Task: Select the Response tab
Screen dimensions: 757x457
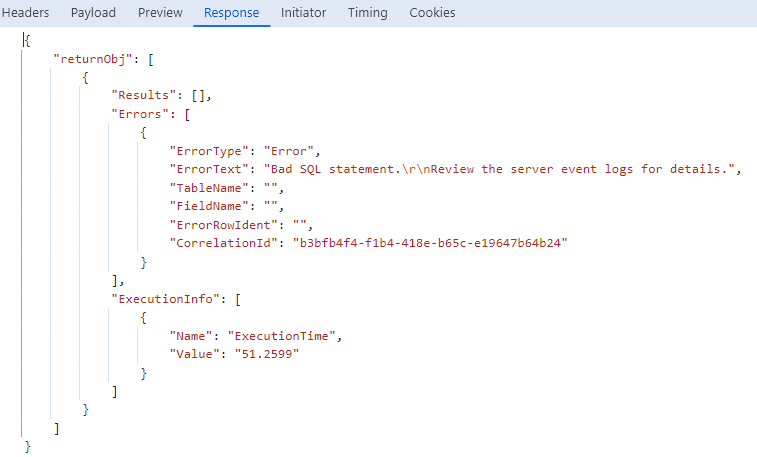Action: 231,13
